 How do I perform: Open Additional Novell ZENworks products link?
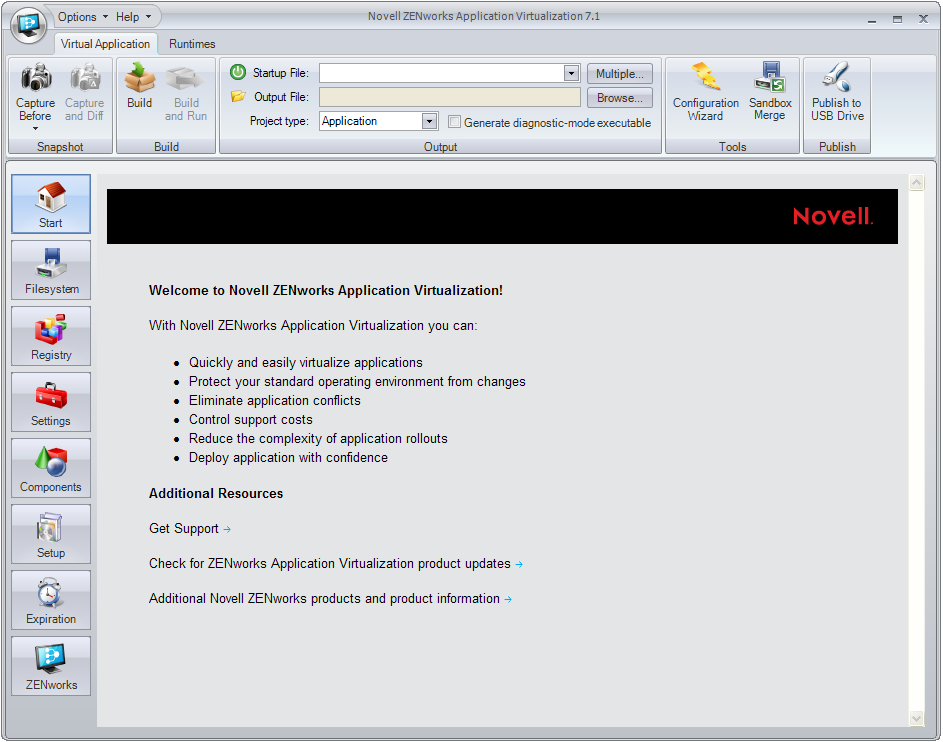tap(330, 599)
